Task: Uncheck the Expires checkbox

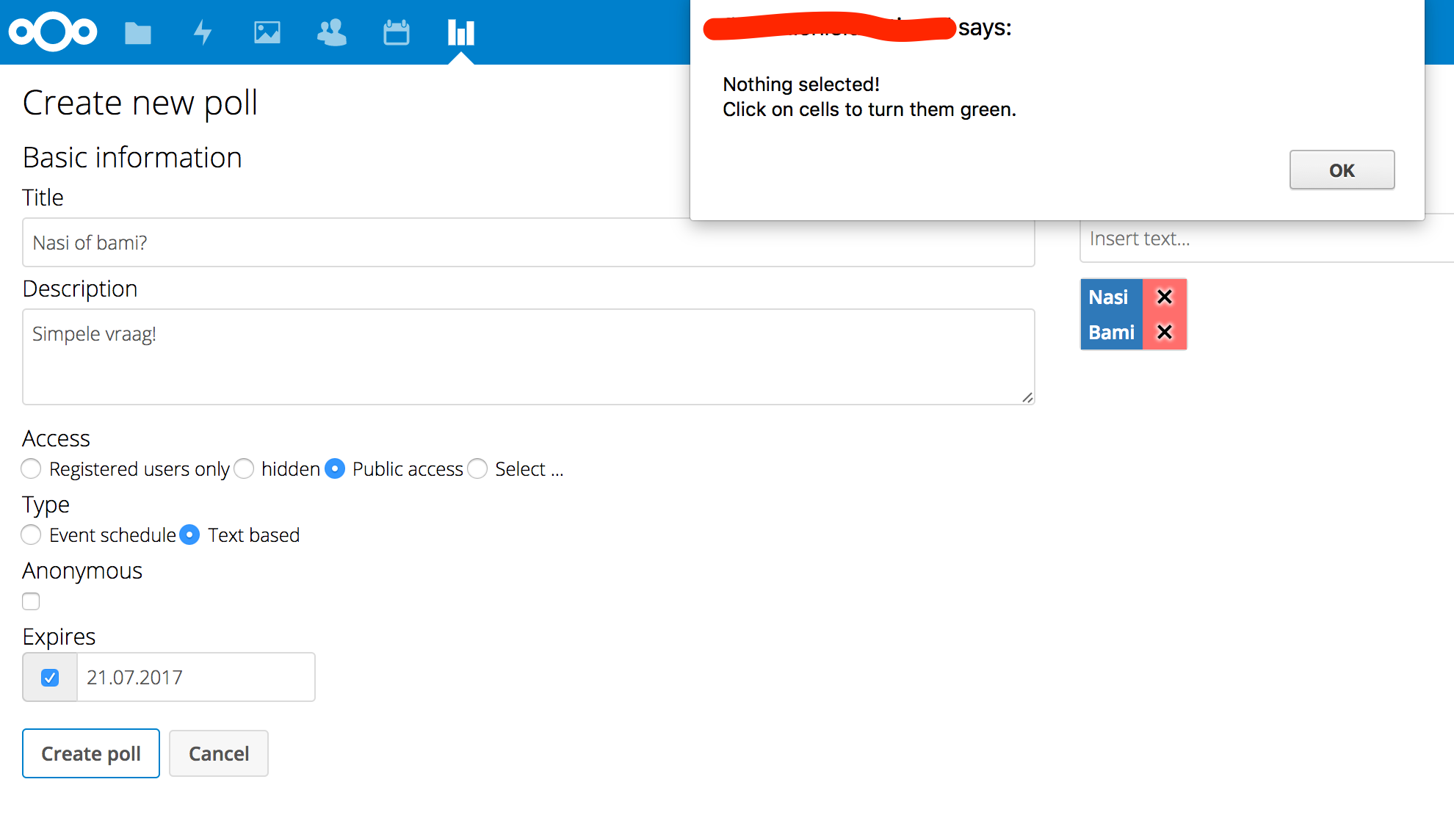Action: click(50, 677)
